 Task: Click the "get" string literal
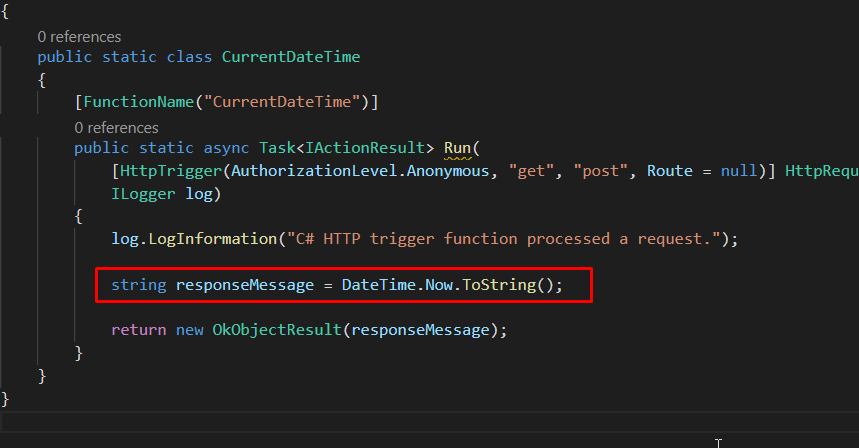point(531,171)
